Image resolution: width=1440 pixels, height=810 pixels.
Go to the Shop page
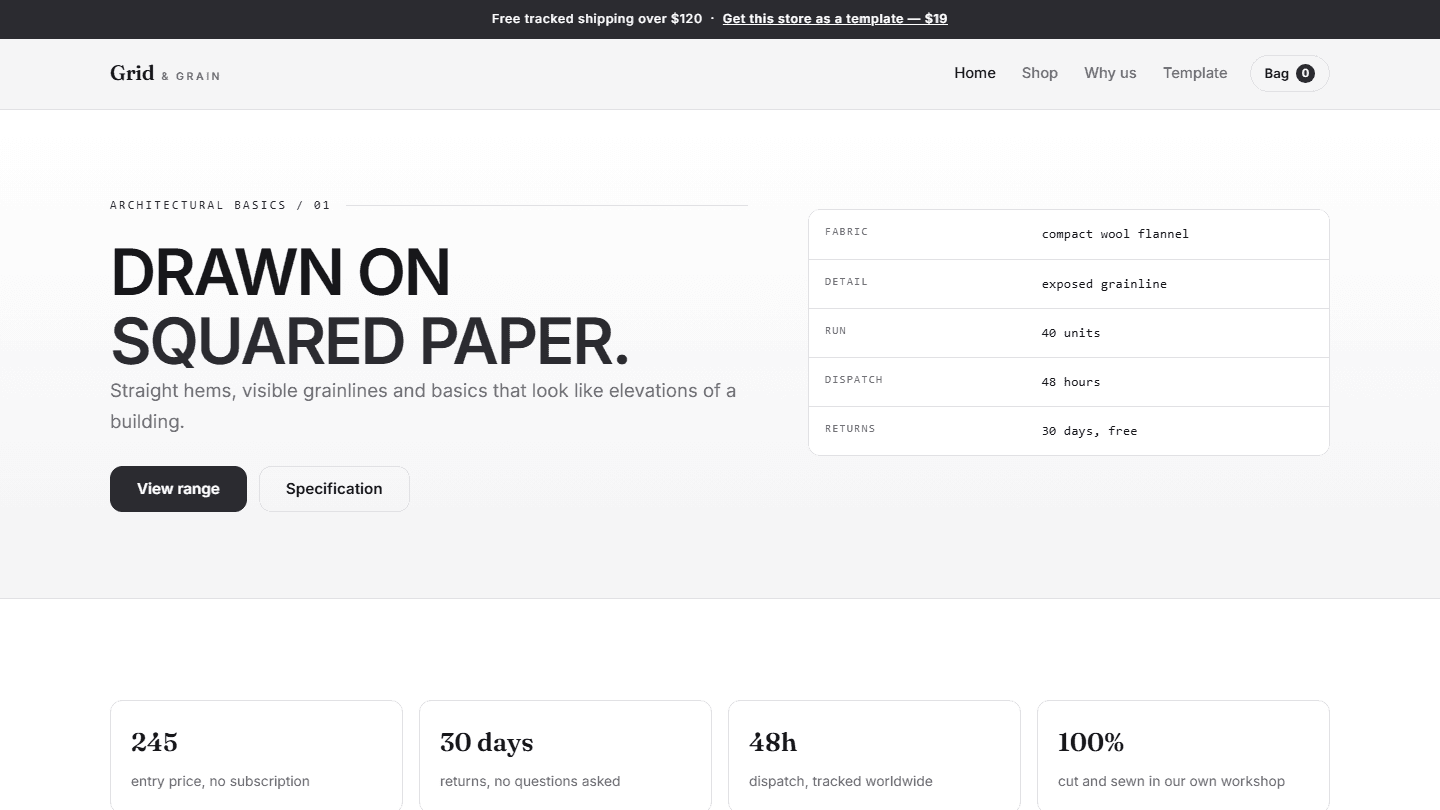pyautogui.click(x=1040, y=73)
